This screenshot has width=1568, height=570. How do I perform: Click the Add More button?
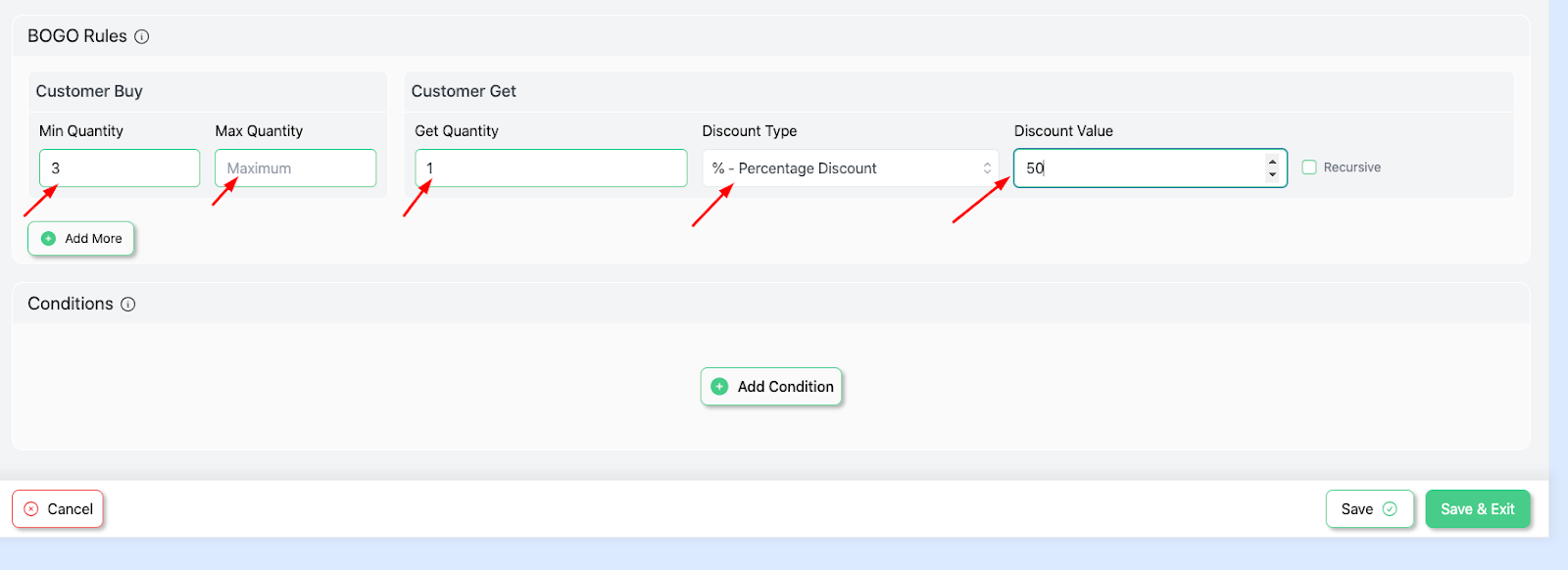pos(81,239)
